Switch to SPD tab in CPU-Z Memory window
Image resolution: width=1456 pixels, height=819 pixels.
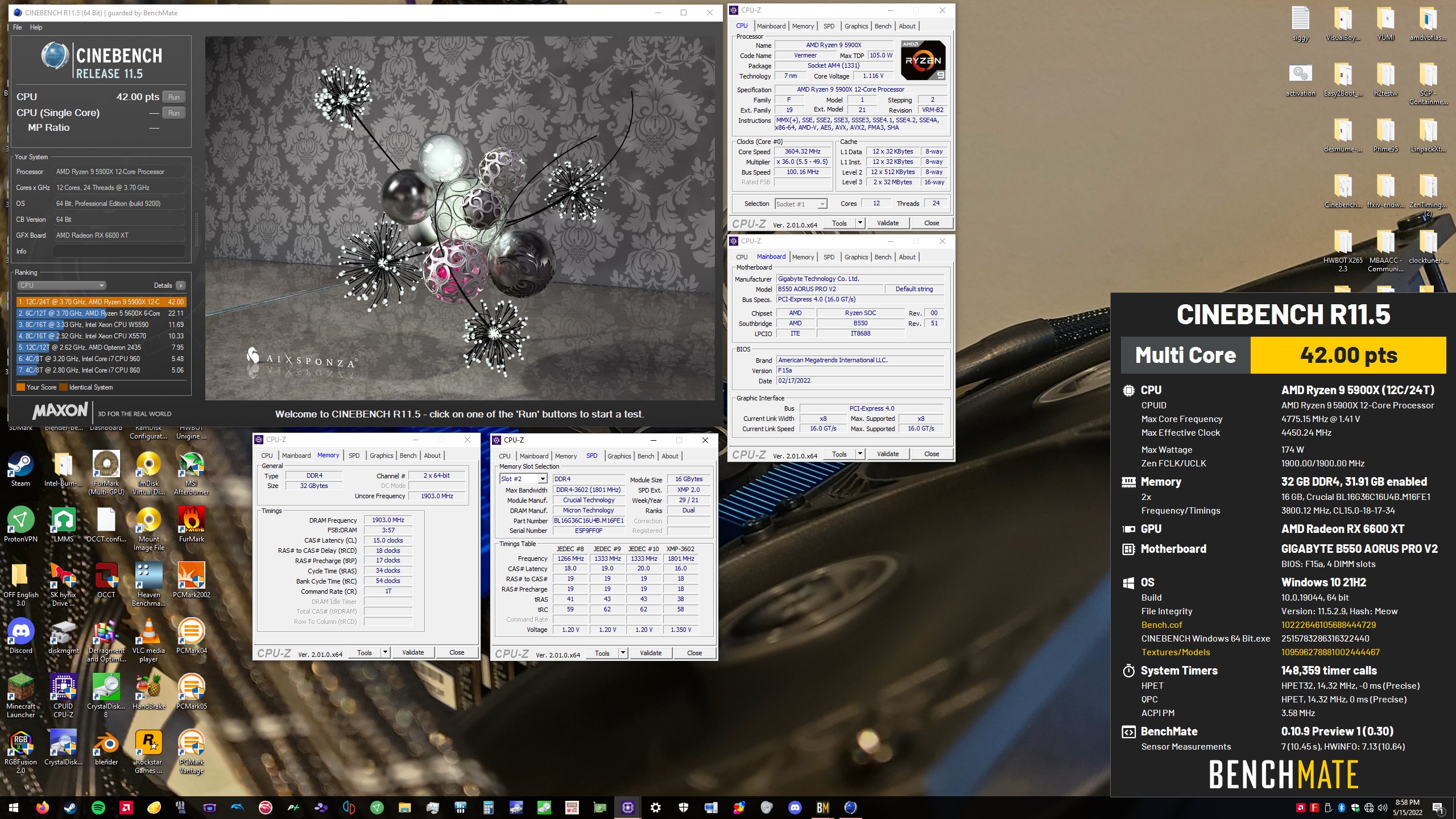click(354, 456)
